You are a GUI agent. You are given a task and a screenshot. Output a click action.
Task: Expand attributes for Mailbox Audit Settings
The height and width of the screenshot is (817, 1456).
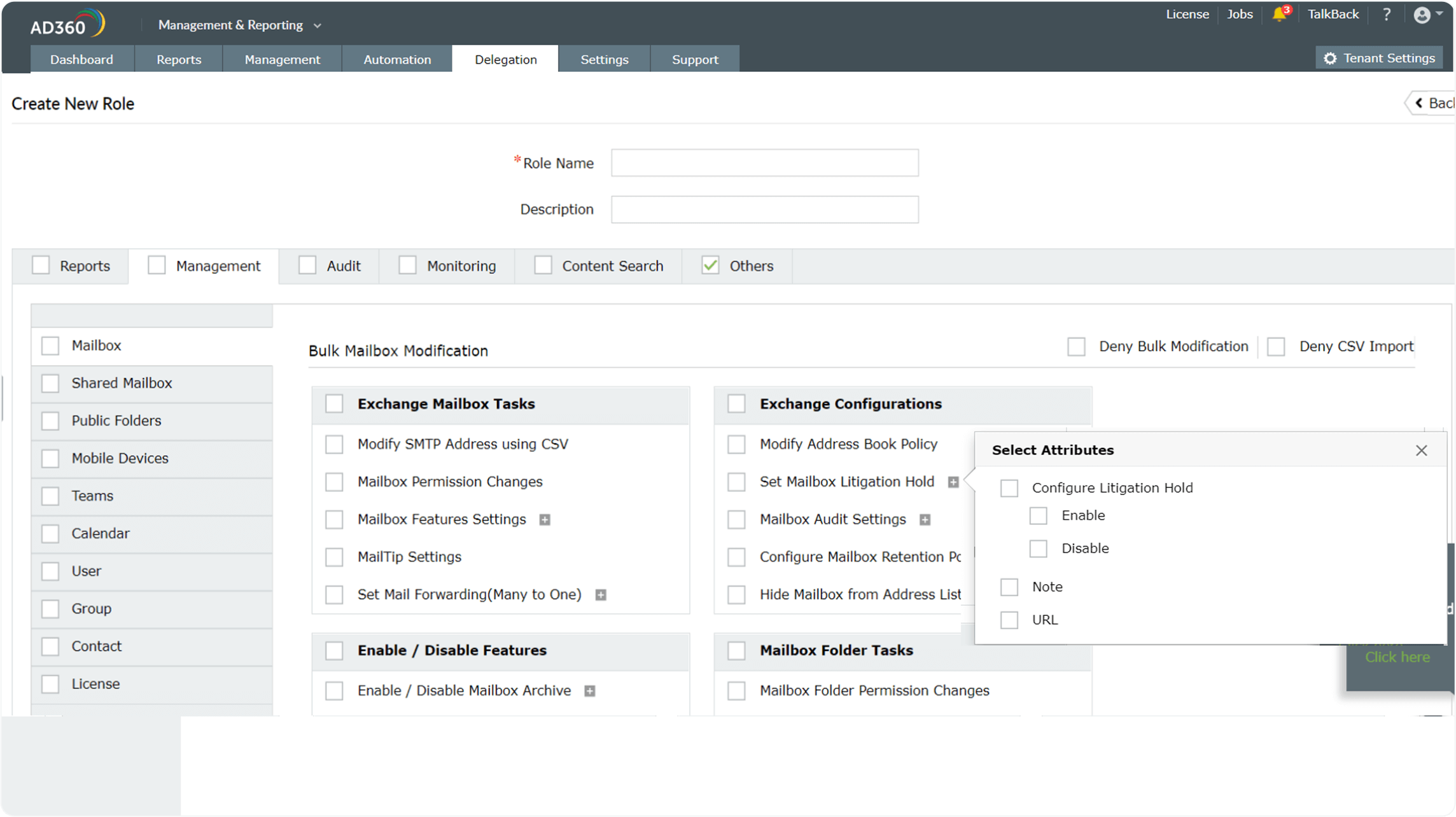925,520
